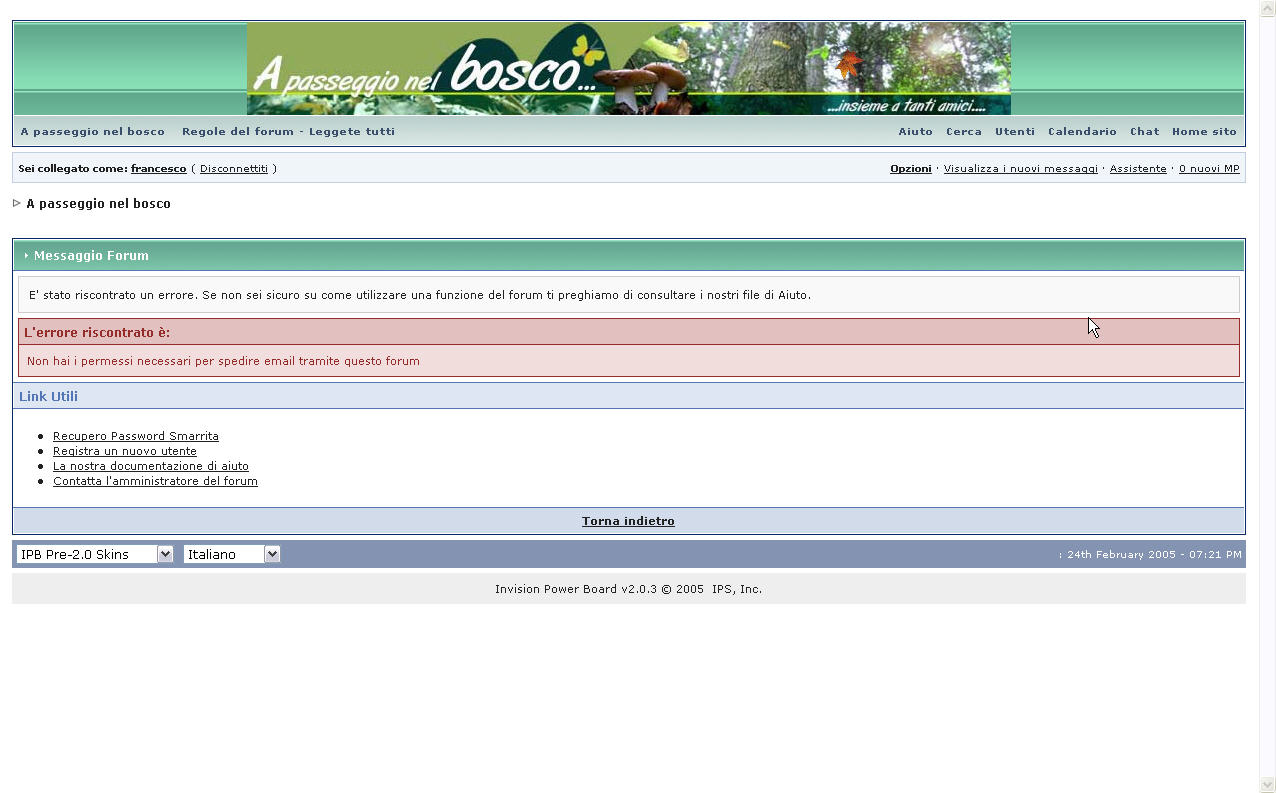This screenshot has width=1276, height=793.
Task: Open Opzioni user settings
Action: pos(910,169)
